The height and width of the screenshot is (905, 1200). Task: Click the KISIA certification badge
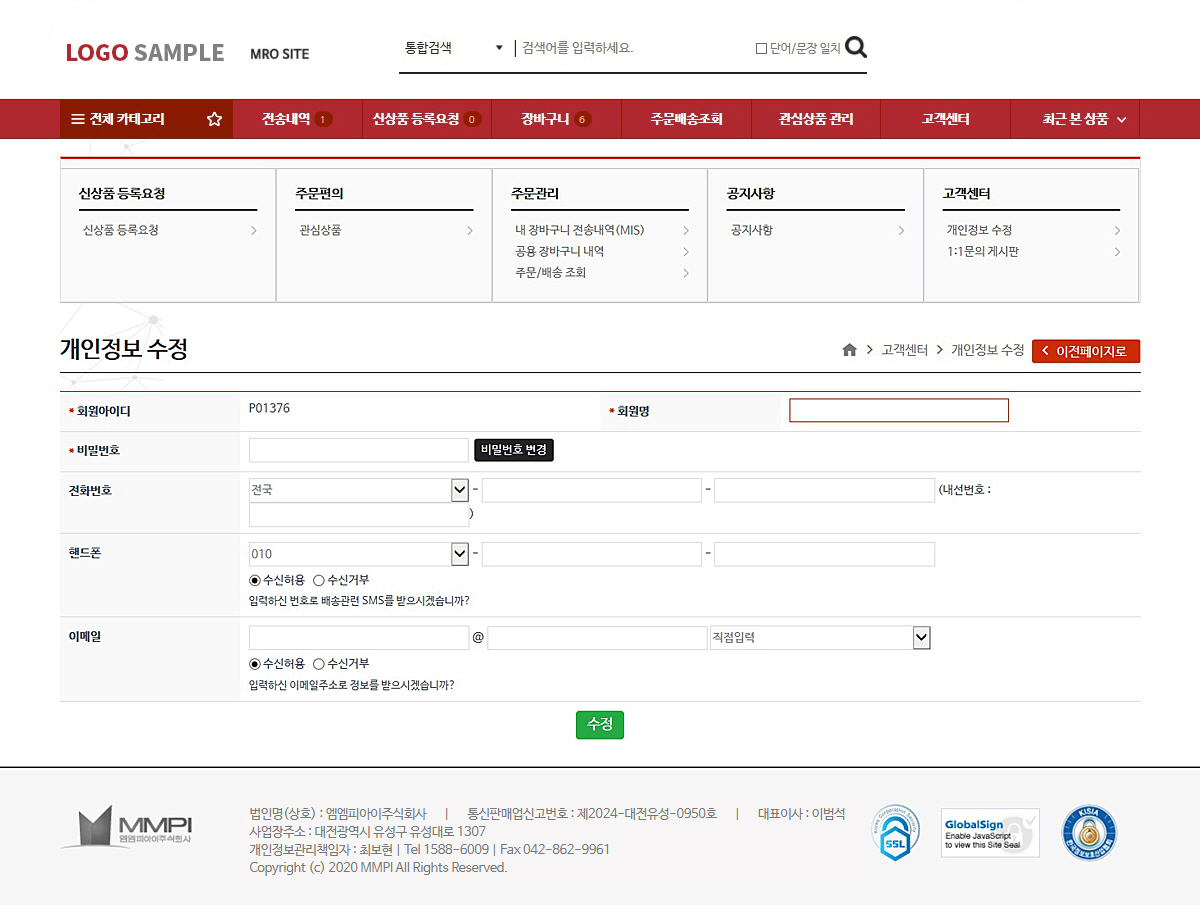point(1089,833)
